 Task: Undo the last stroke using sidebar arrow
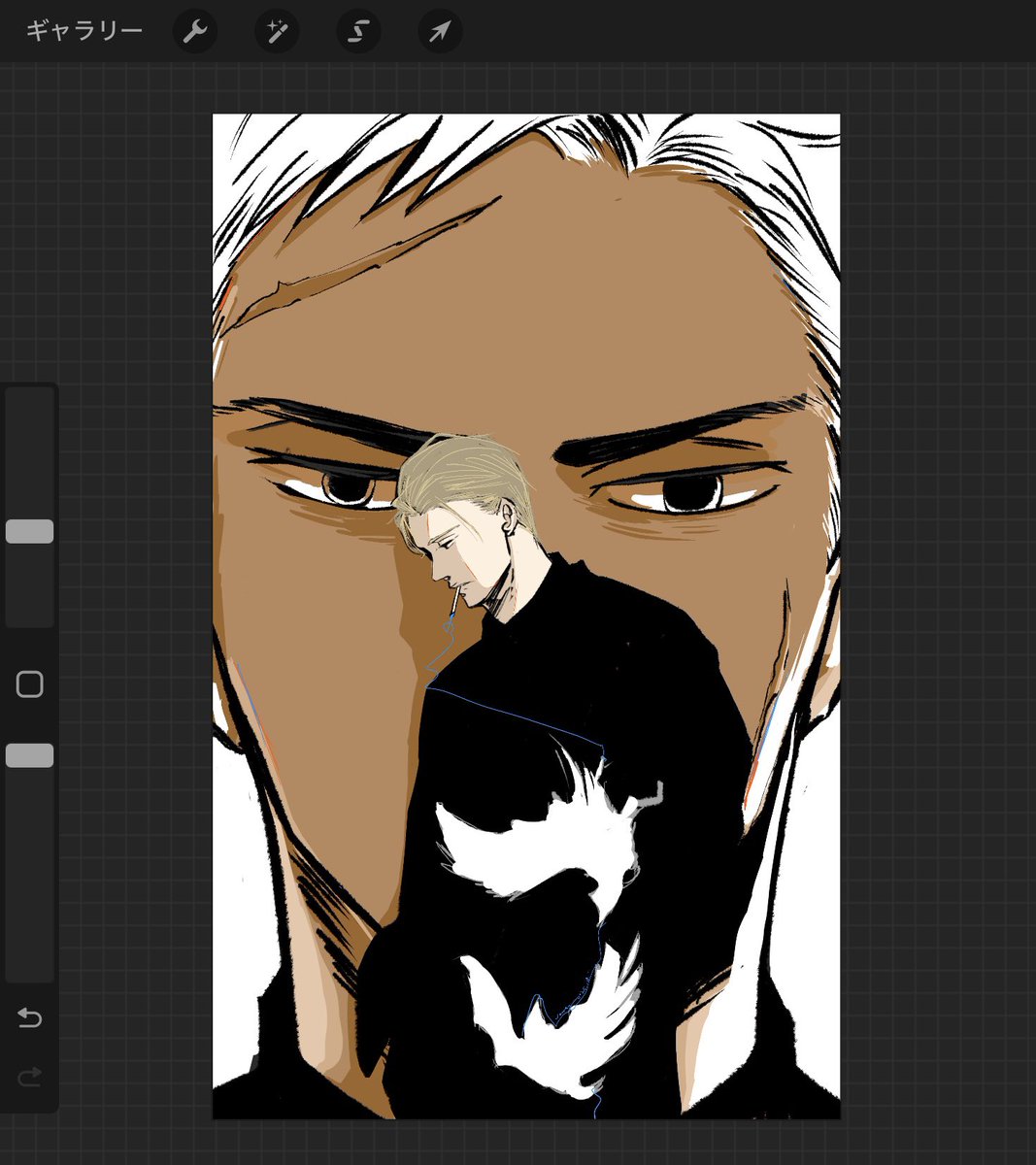[x=30, y=1017]
